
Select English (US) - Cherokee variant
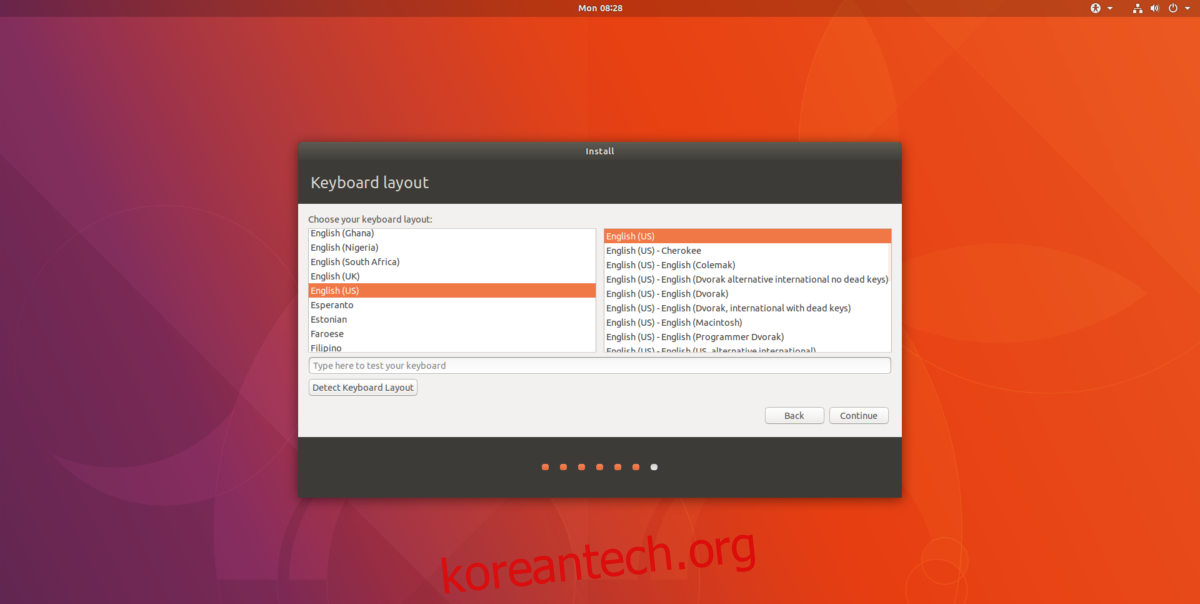(x=654, y=251)
